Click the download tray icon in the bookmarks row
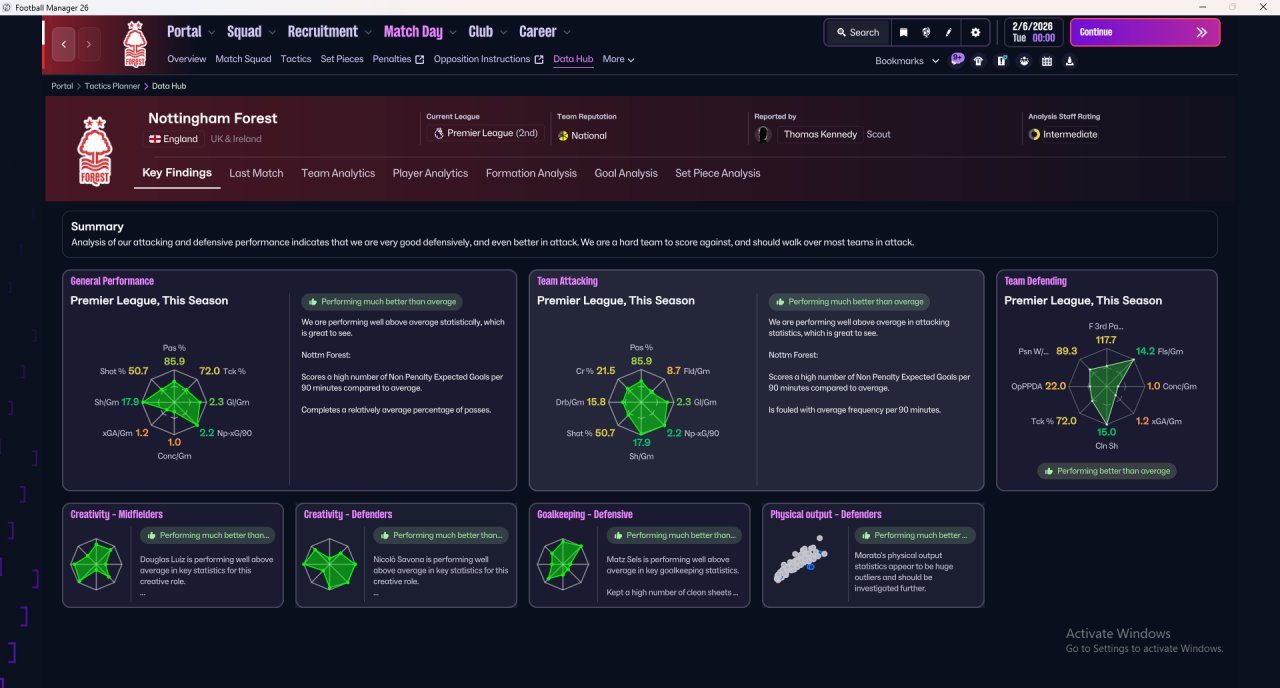 [1070, 61]
